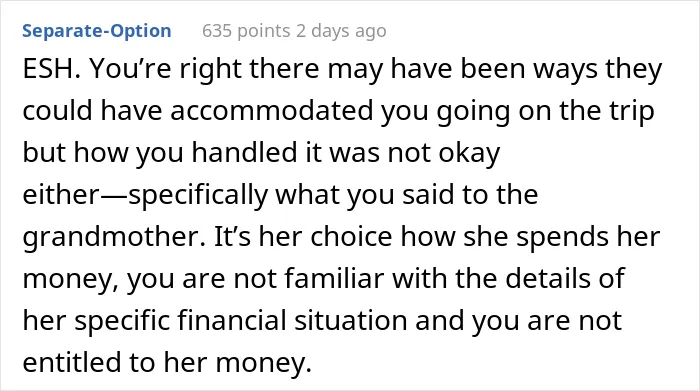Click the word 'accommodated' in the comment

[271, 110]
